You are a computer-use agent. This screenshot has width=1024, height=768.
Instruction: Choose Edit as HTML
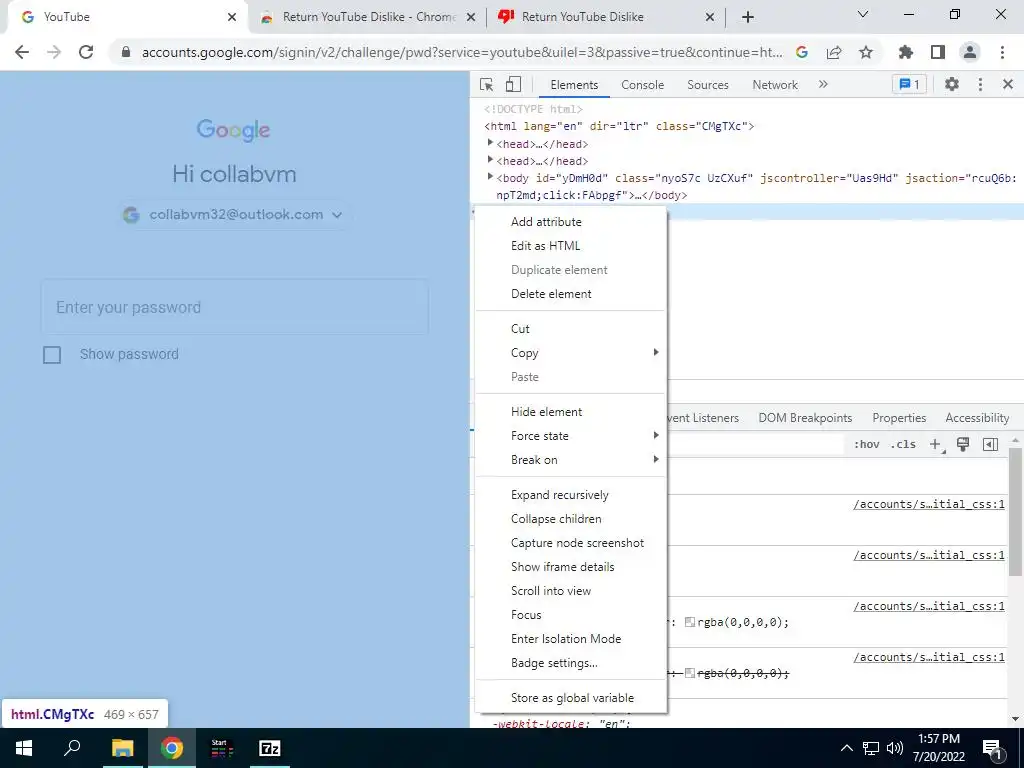point(571,246)
